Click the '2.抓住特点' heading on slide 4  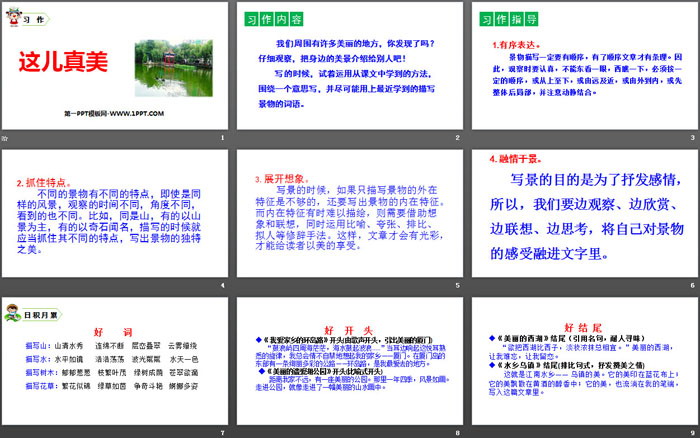coord(44,183)
